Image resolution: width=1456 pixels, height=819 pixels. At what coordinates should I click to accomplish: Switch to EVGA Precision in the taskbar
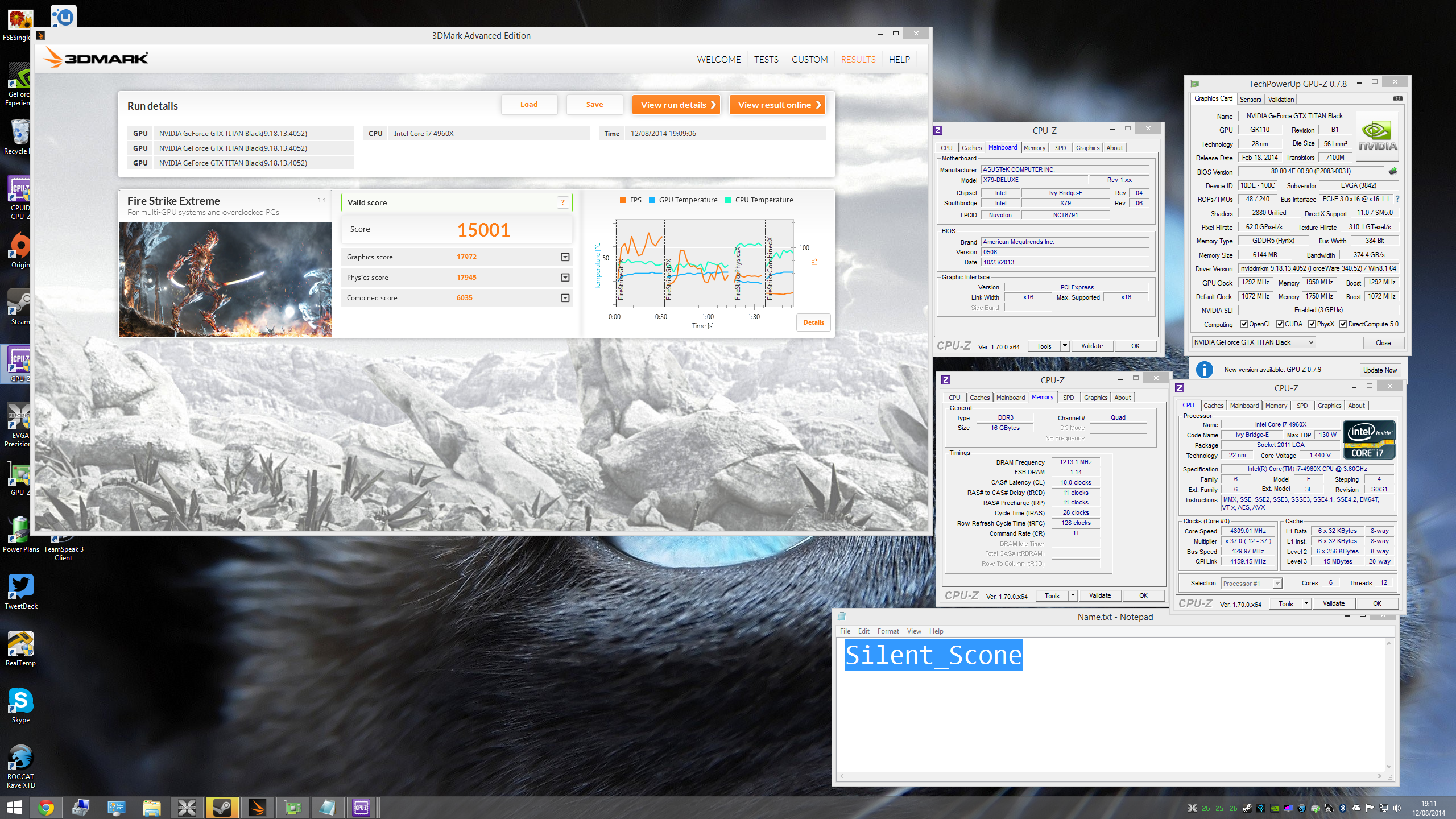pos(187,808)
